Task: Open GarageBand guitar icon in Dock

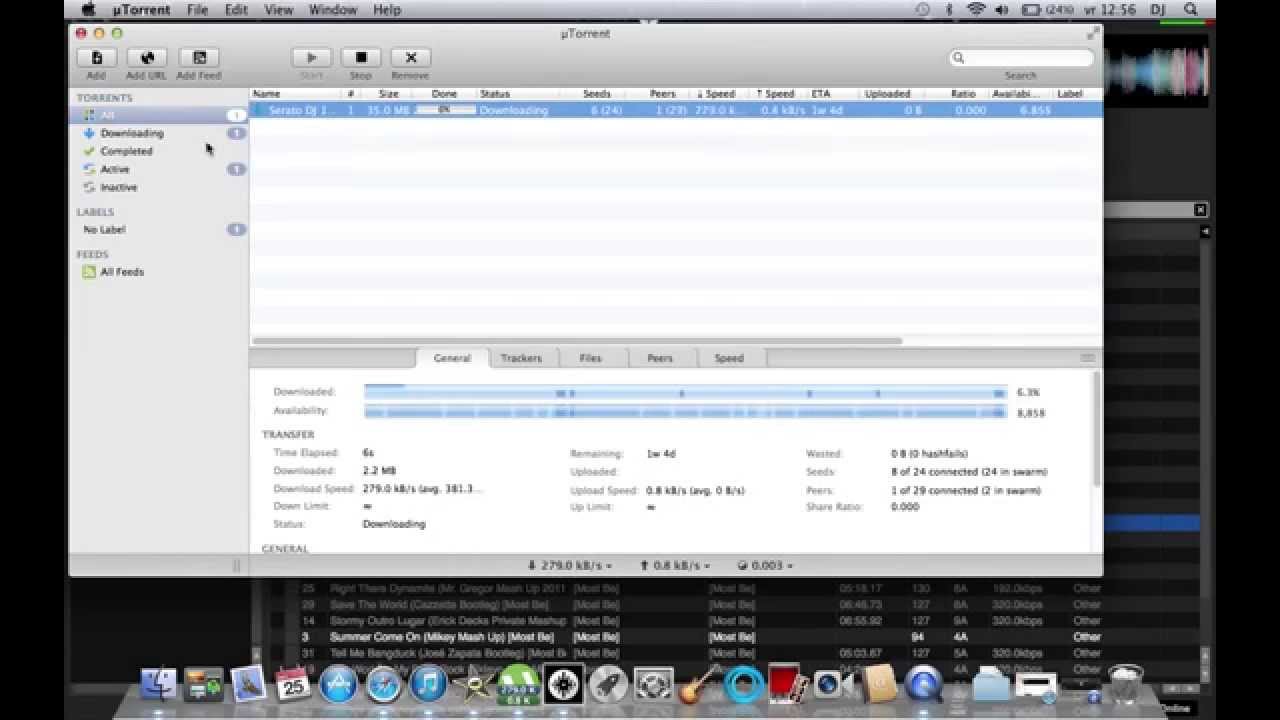Action: (699, 685)
